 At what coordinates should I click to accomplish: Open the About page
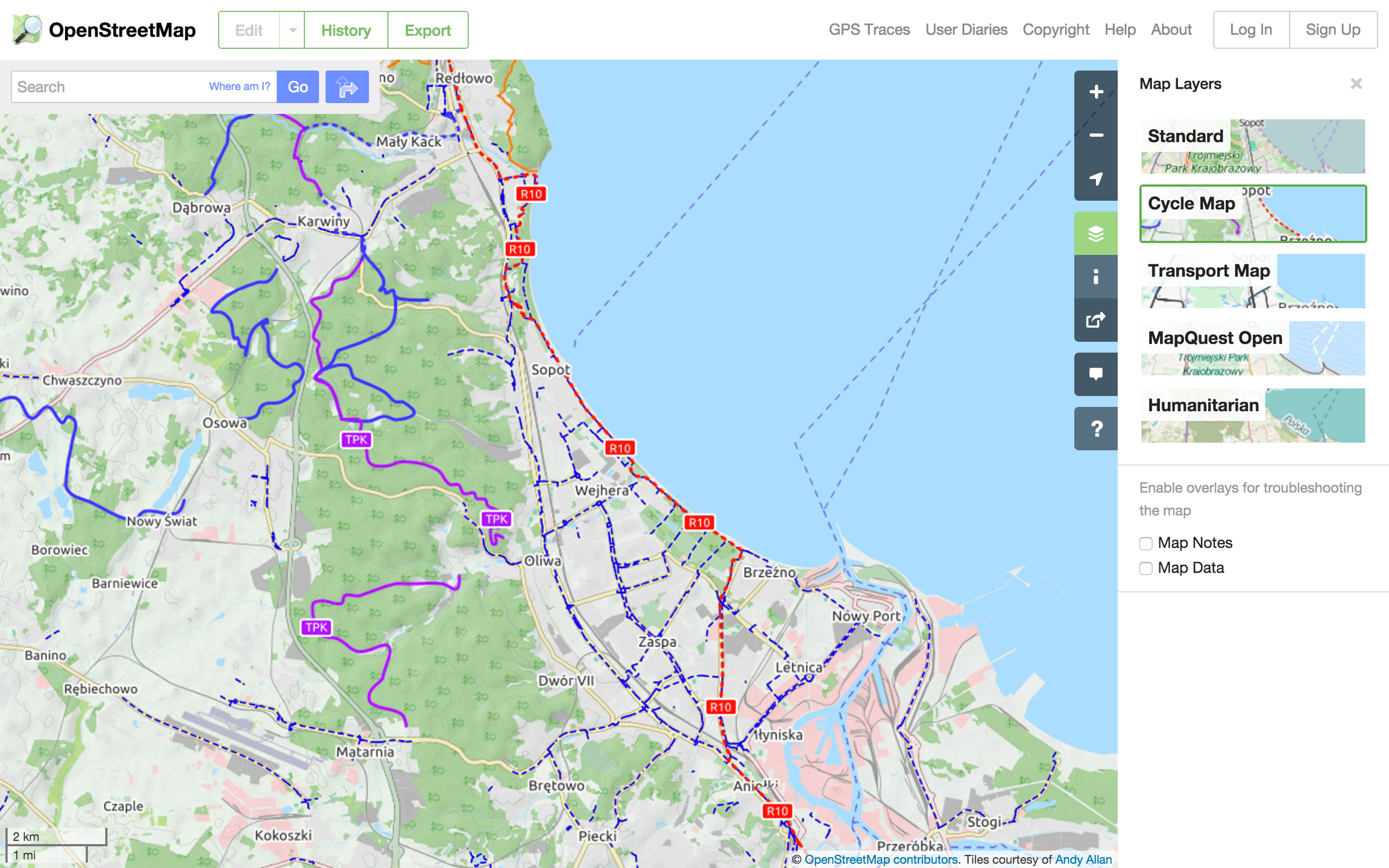click(x=1171, y=30)
